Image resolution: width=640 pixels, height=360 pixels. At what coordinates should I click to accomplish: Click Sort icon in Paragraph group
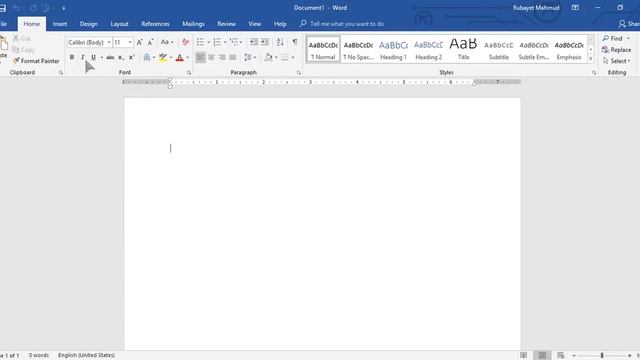pos(280,42)
